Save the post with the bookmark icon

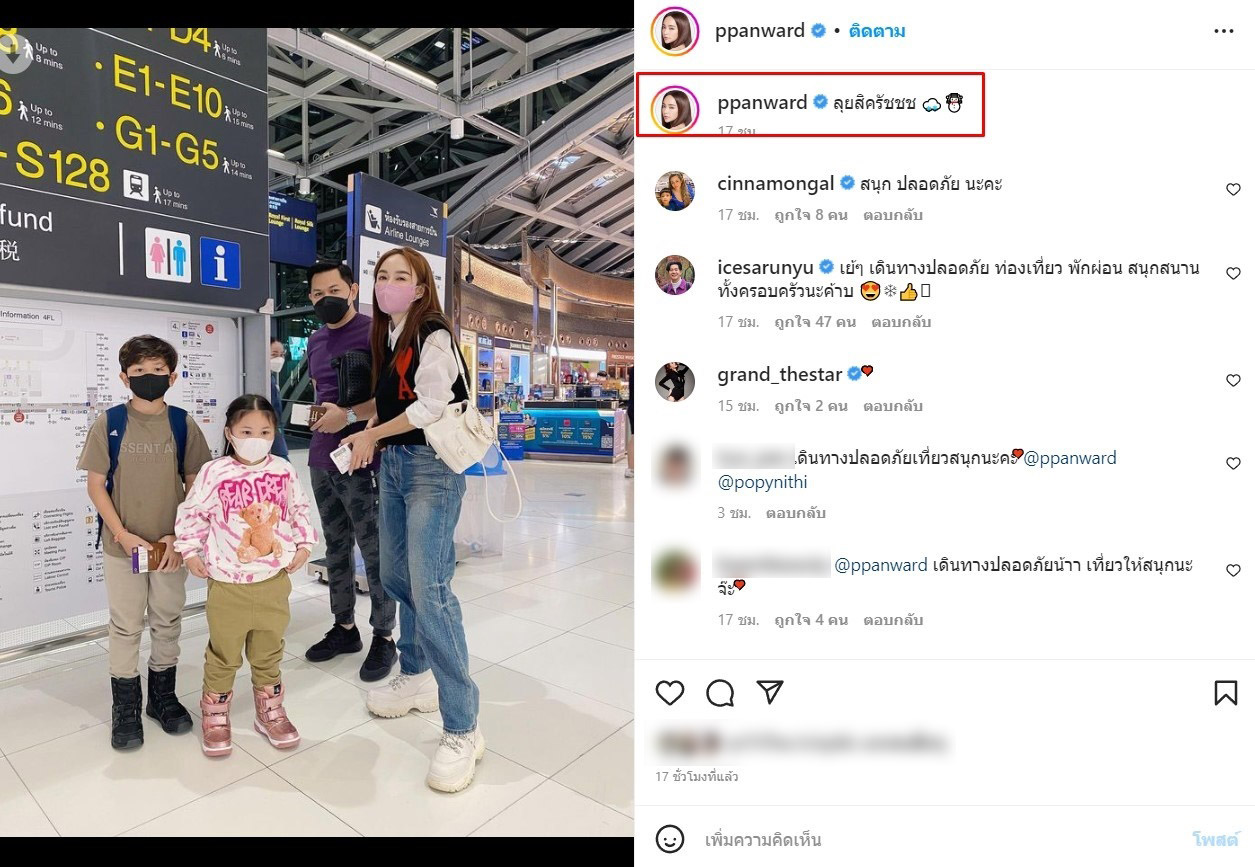[x=1226, y=693]
